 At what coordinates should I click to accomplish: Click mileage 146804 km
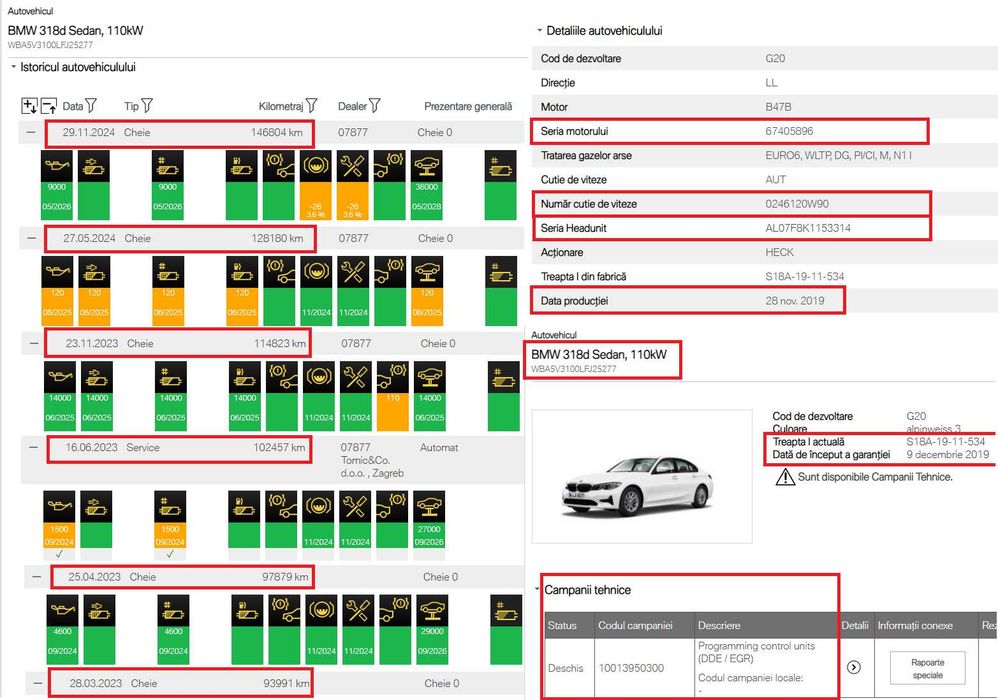(x=276, y=132)
